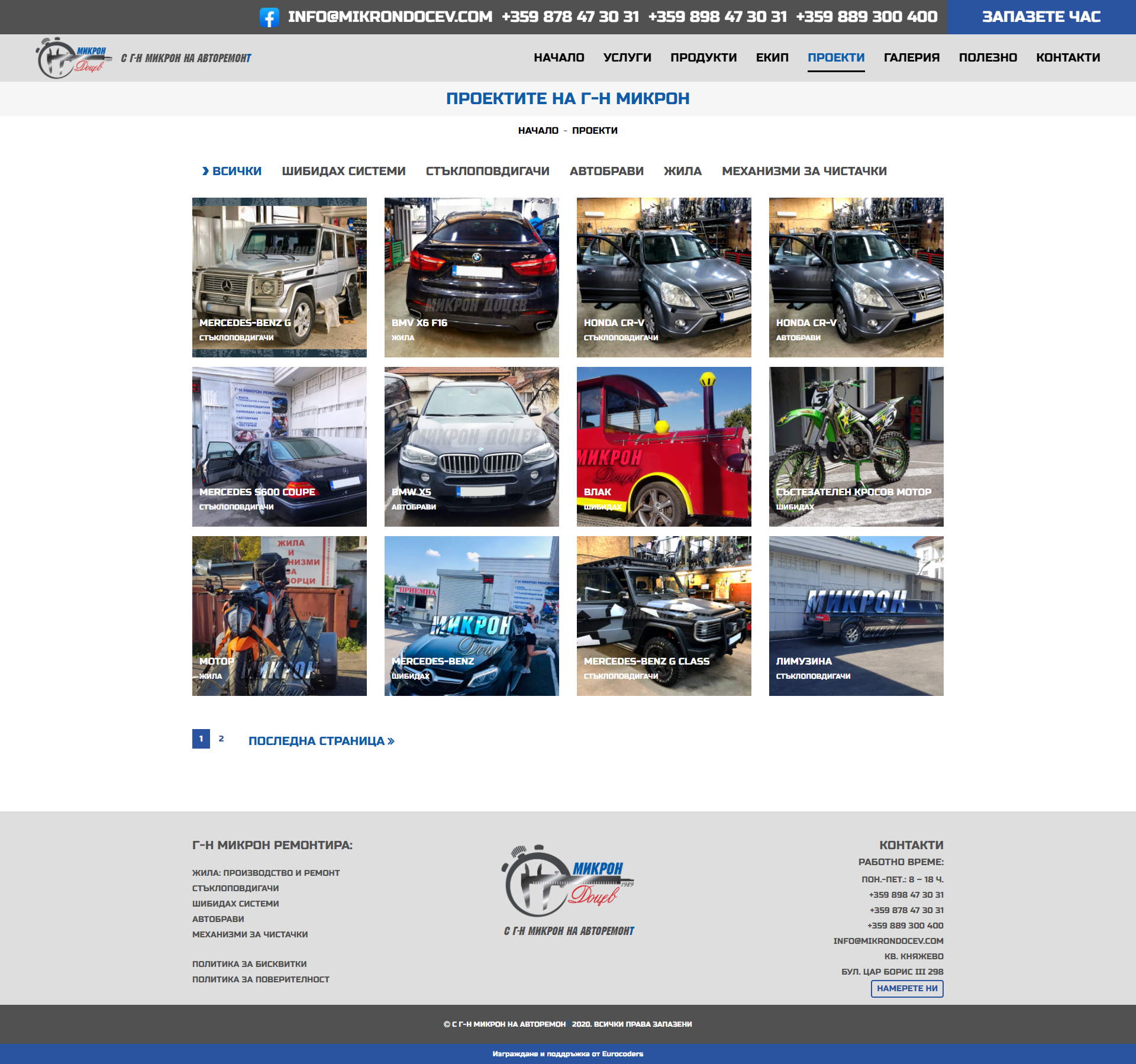Image resolution: width=1136 pixels, height=1064 pixels.
Task: Filter projects by СТЪКЛОПОВДИГАЧИ
Action: click(x=488, y=171)
